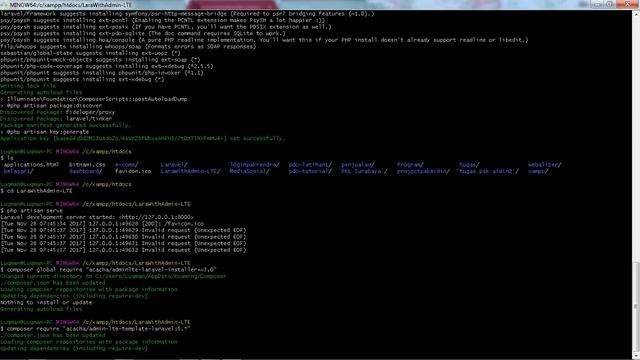Click the '$ ls' command line
Viewport: 640px width, 360px height.
pyautogui.click(x=7, y=158)
